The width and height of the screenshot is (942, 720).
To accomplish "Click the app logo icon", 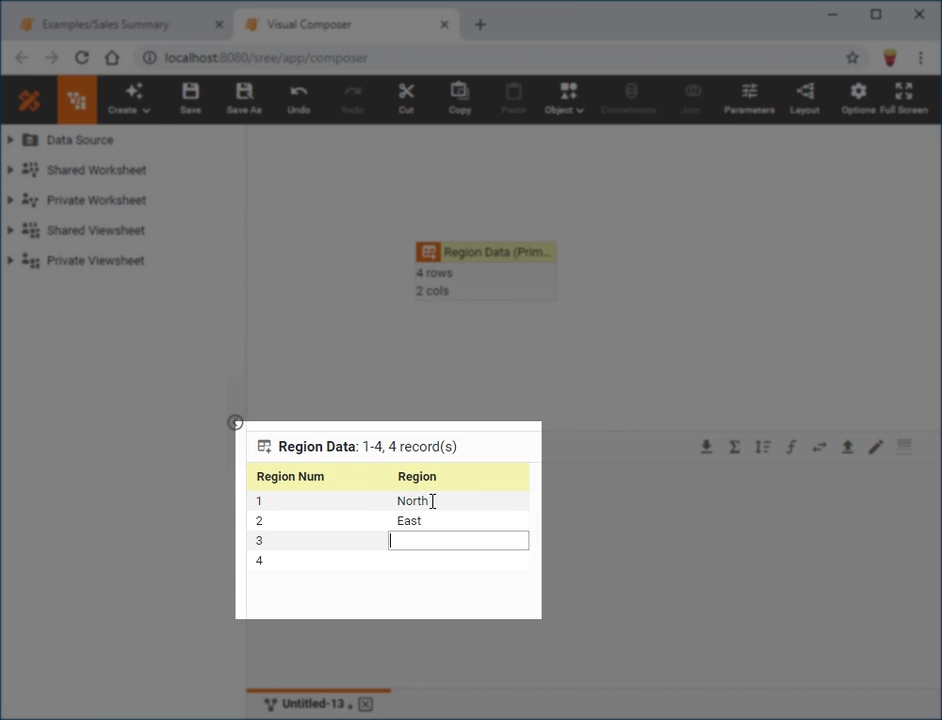I will click(29, 100).
